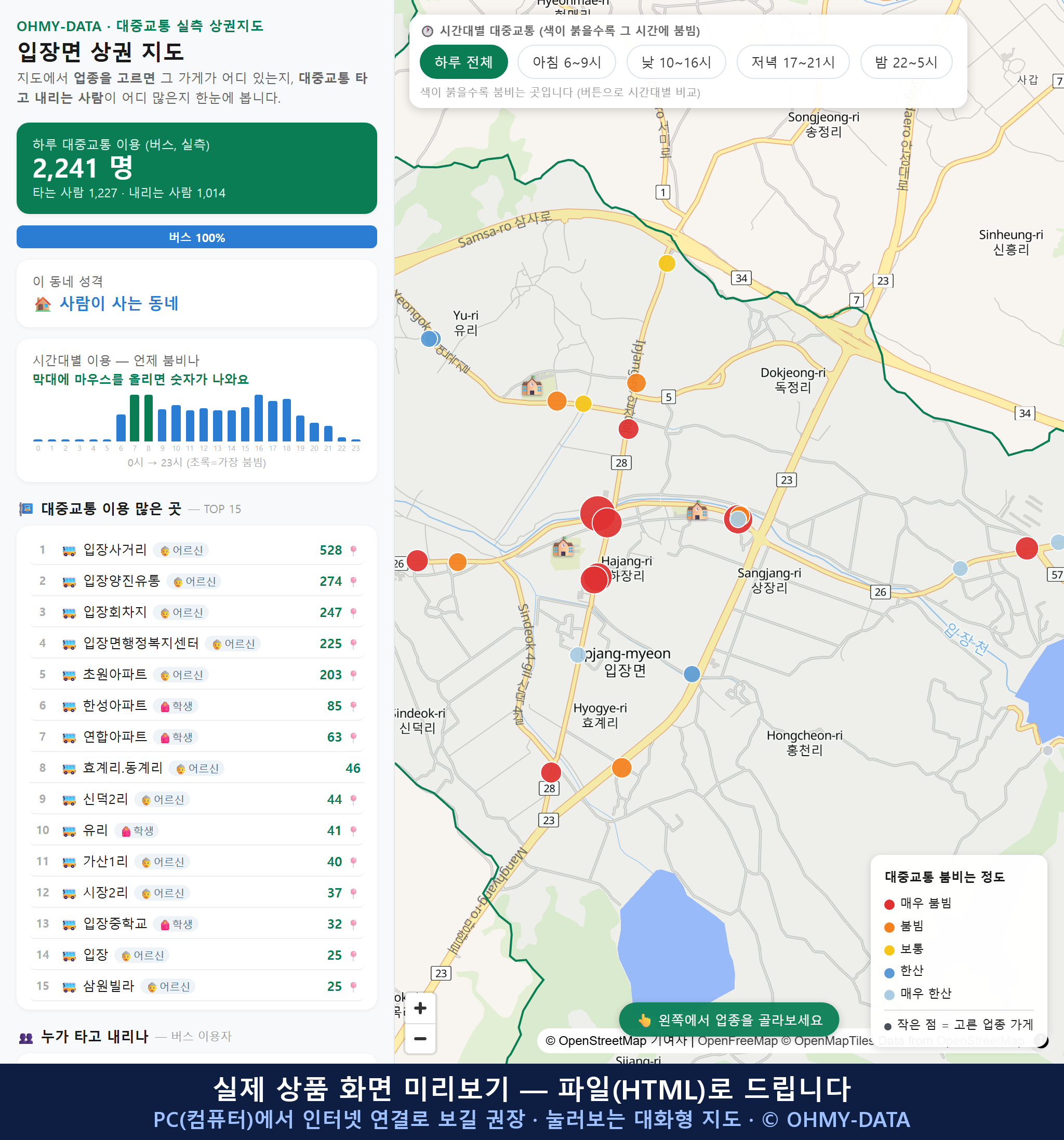Click the map pin icon for 초원아파트

(353, 675)
